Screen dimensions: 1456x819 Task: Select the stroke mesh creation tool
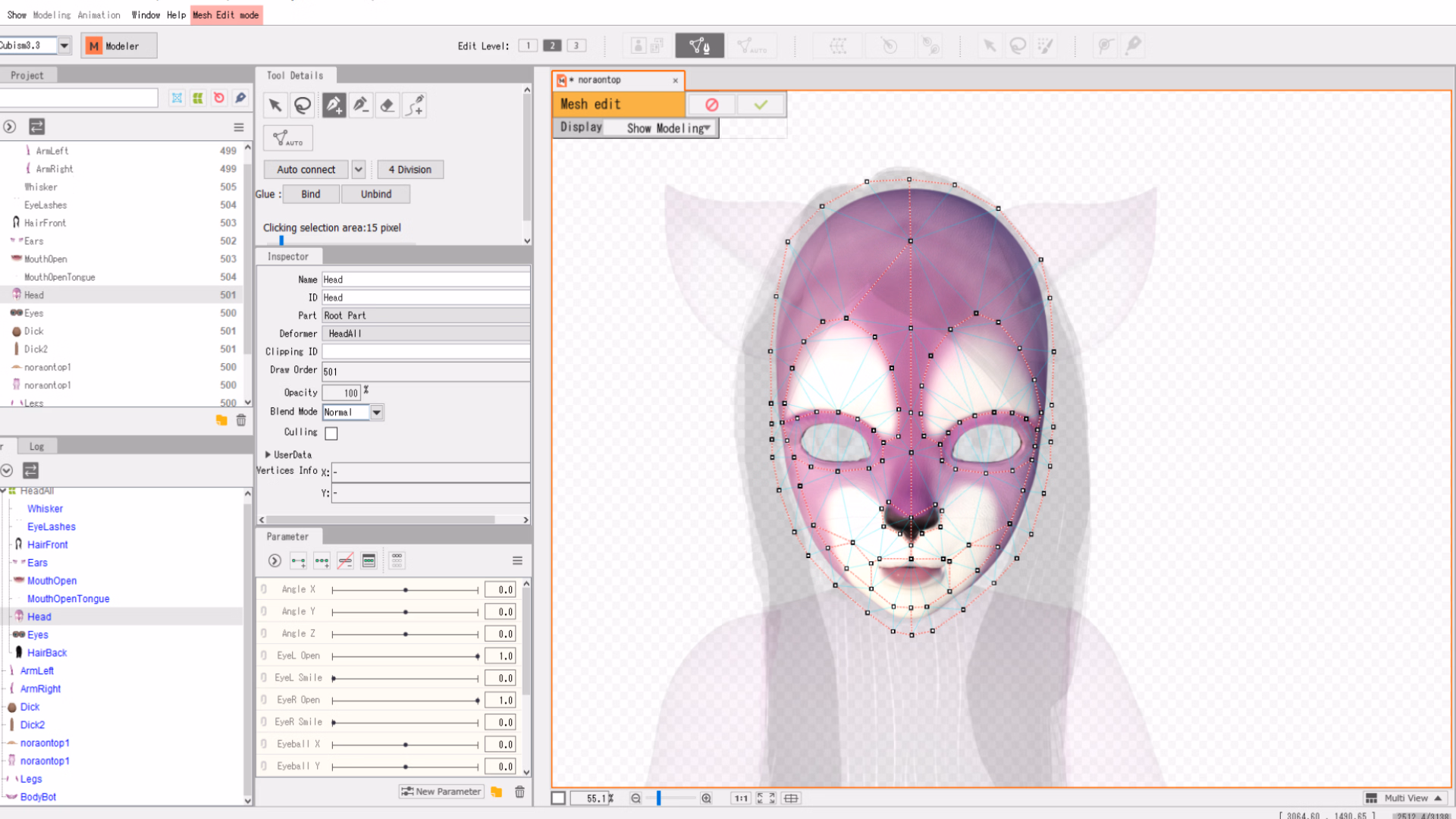point(415,105)
